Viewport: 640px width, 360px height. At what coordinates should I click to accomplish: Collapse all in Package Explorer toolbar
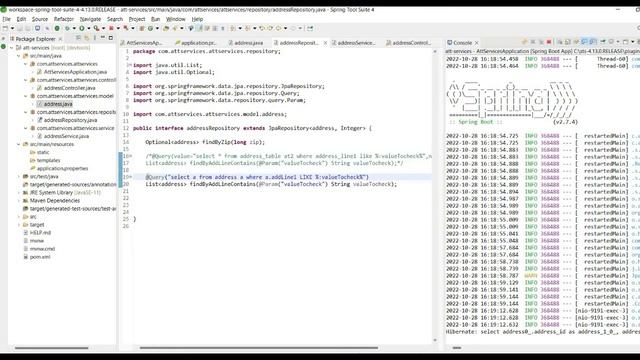click(x=78, y=38)
